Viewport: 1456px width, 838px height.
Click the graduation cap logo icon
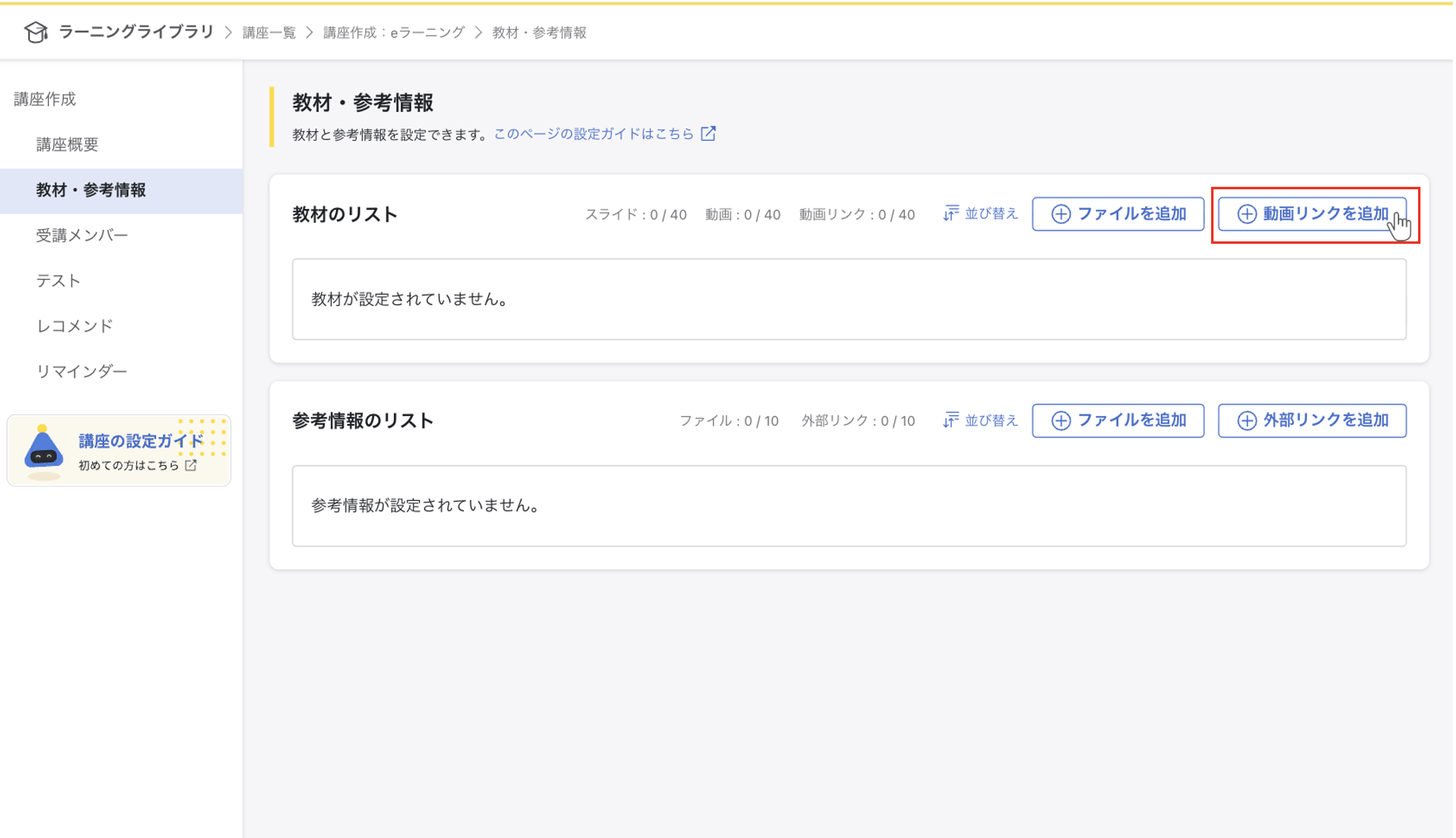(x=35, y=32)
